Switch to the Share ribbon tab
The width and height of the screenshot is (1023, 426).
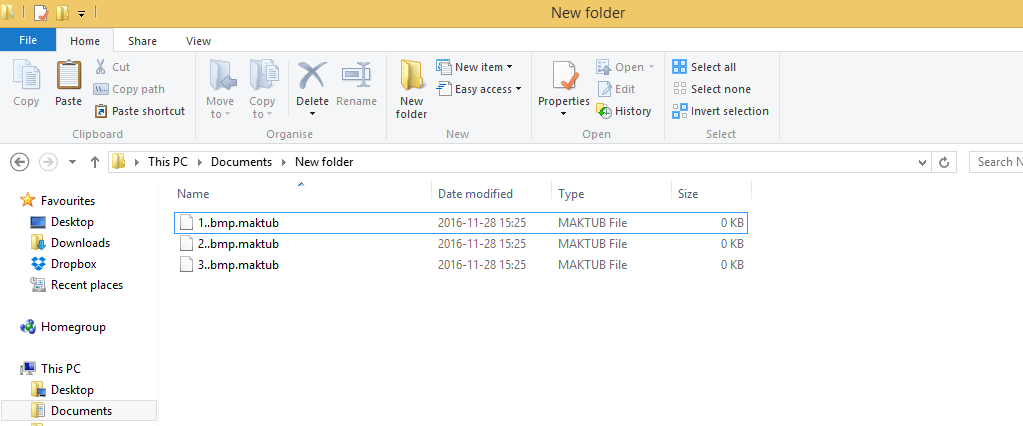coord(142,41)
